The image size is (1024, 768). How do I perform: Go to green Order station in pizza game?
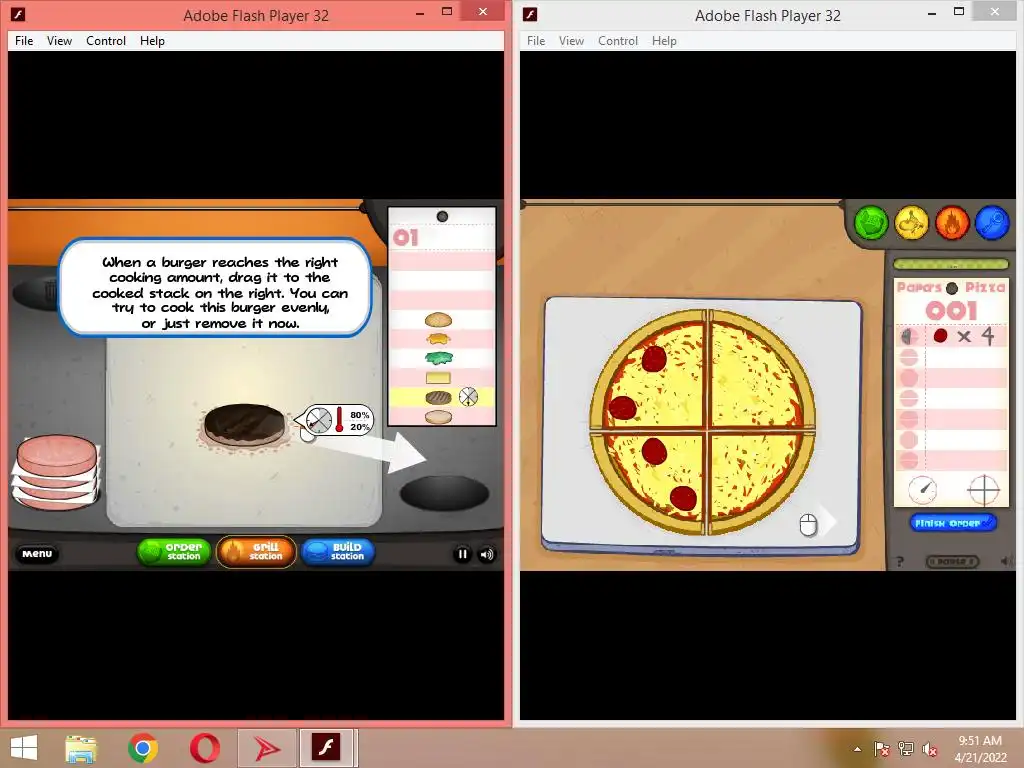(x=871, y=223)
